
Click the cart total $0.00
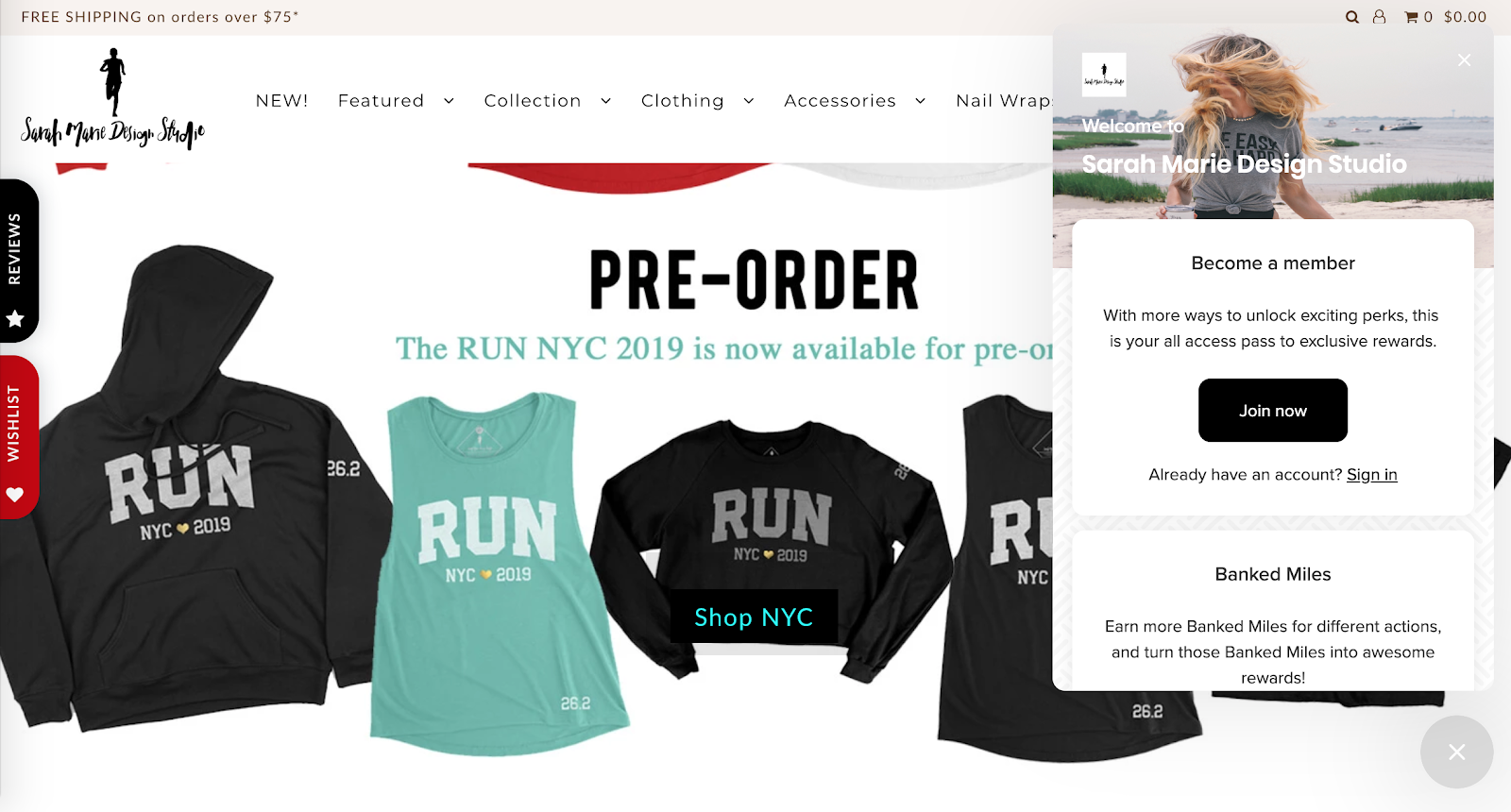(1465, 17)
